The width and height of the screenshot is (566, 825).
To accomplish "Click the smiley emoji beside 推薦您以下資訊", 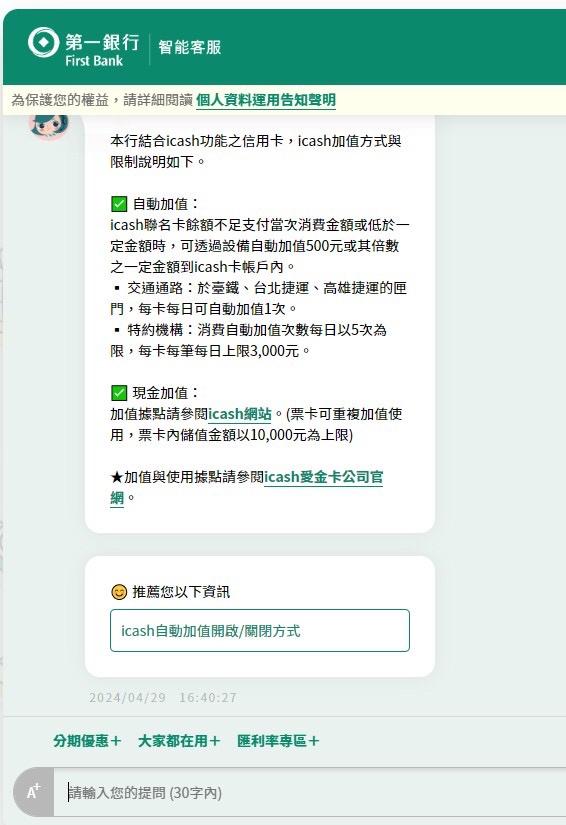I will 119,592.
